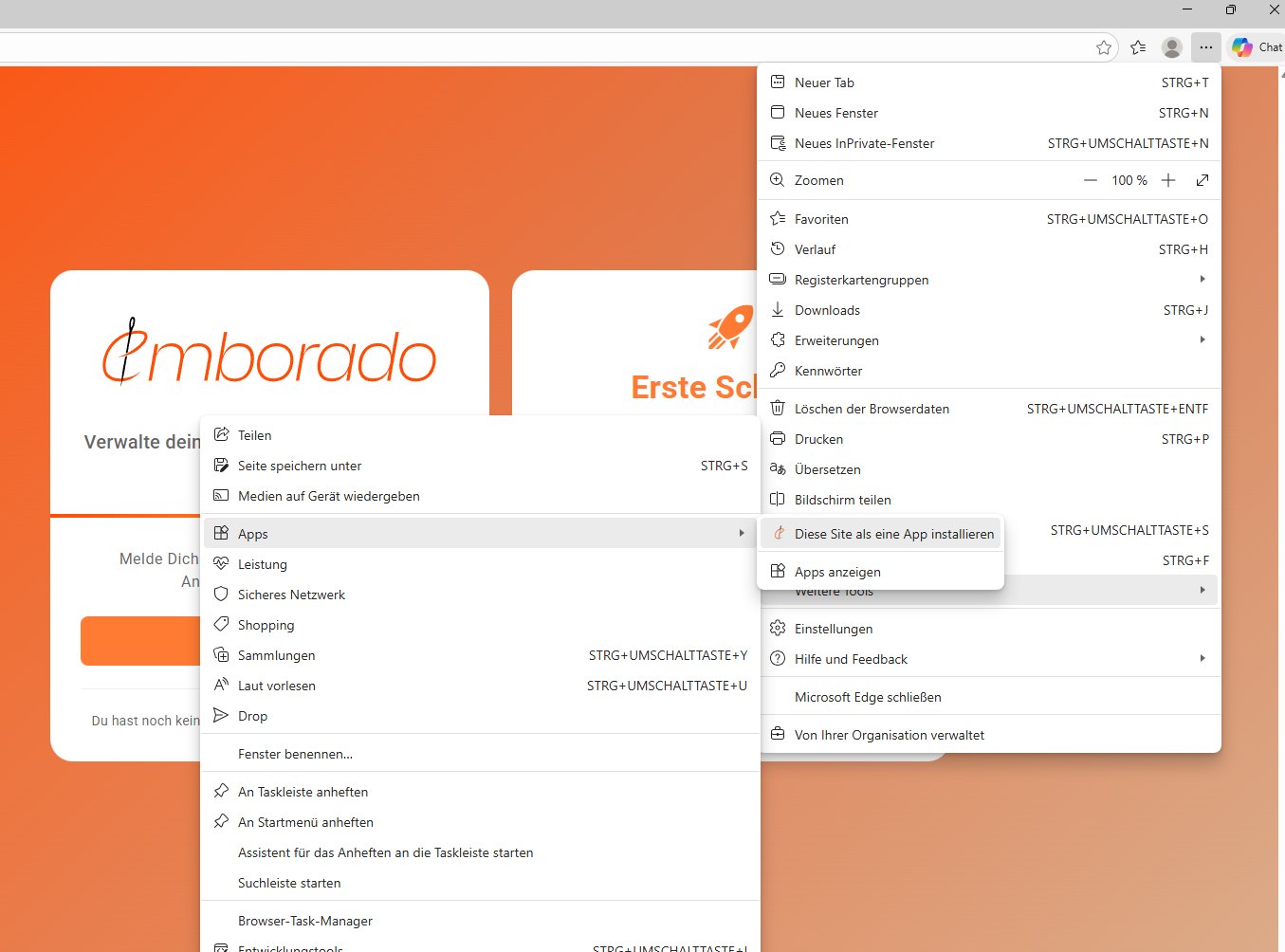Open the Einstellungen entry
Image resolution: width=1285 pixels, height=952 pixels.
pos(834,629)
